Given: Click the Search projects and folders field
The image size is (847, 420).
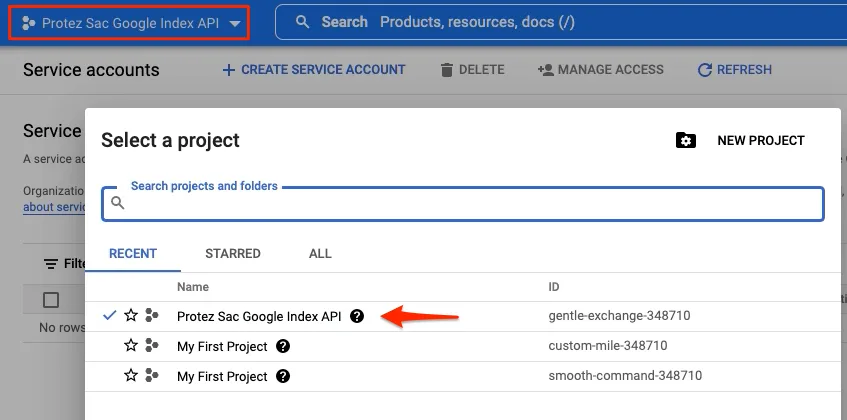Looking at the screenshot, I should 462,204.
